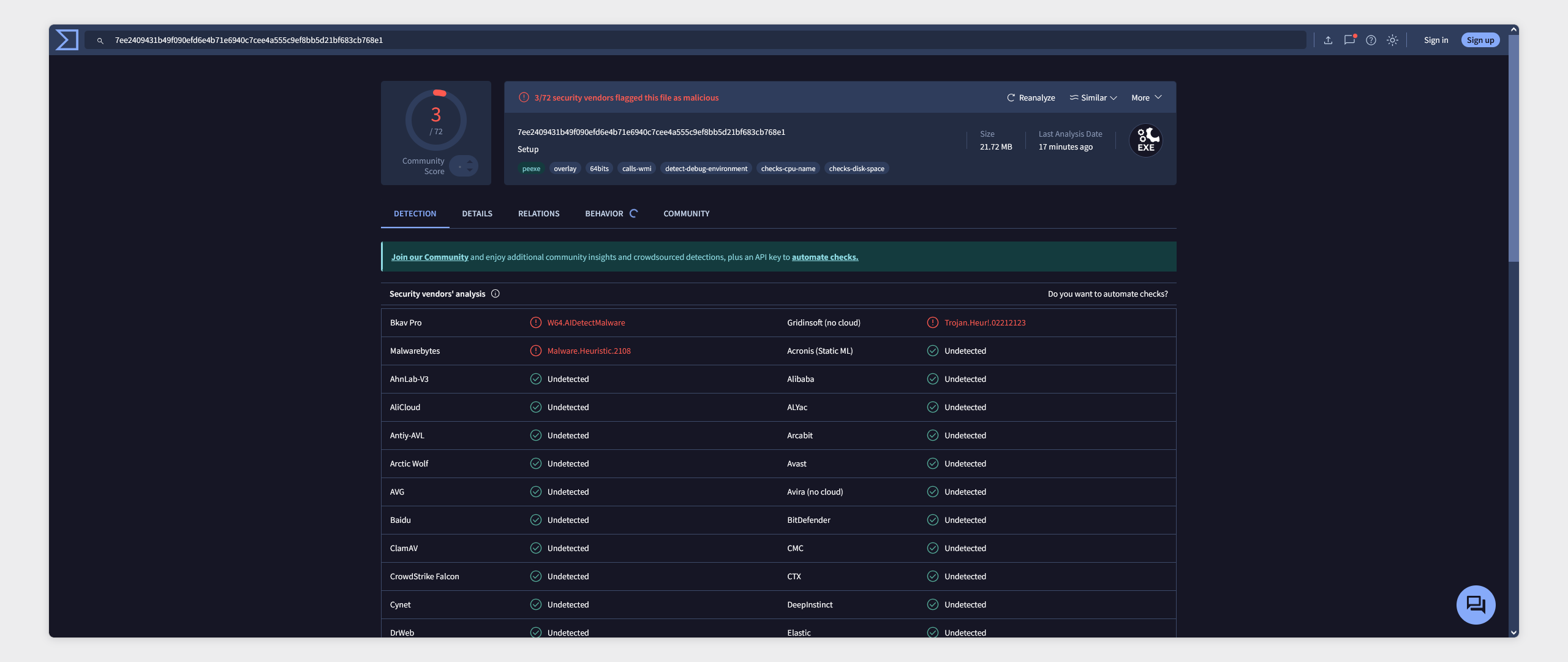Open the notifications icon in header

tap(1349, 40)
